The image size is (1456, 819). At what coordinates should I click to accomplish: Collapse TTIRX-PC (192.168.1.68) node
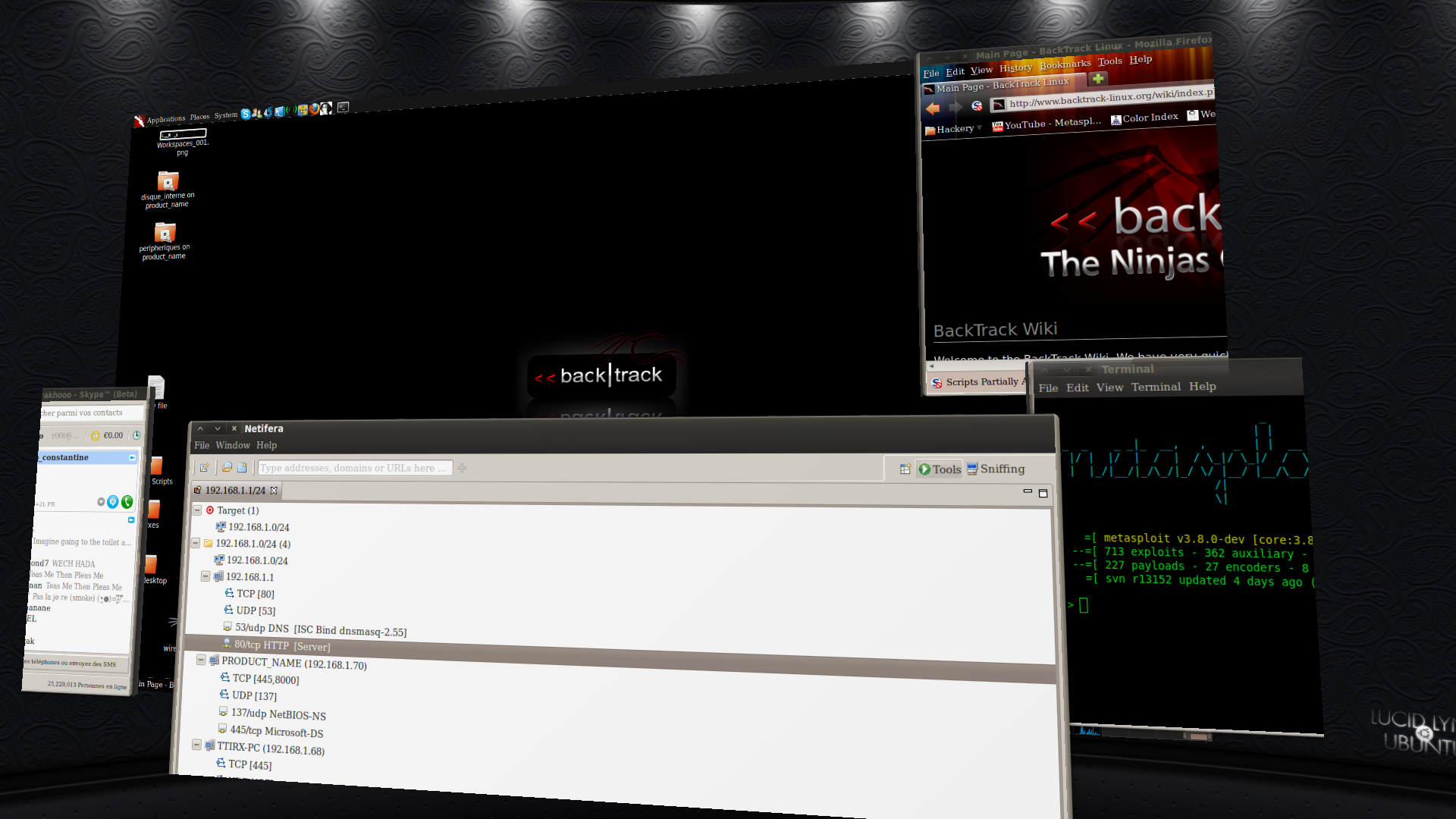[196, 745]
